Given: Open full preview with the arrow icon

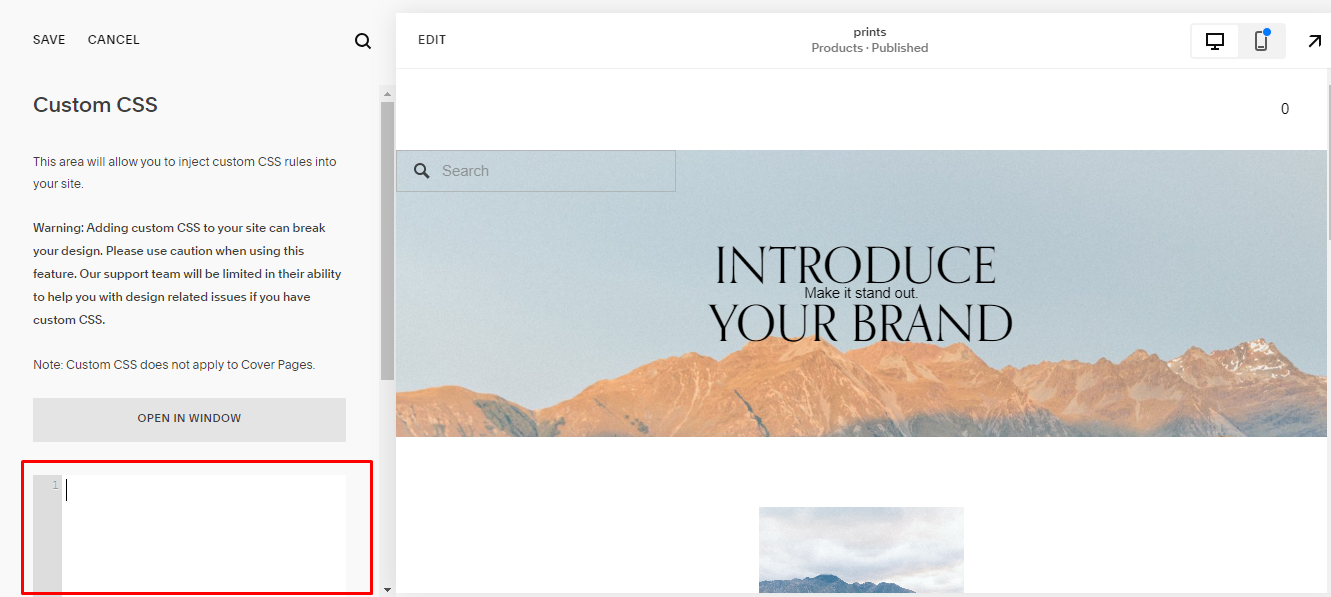Looking at the screenshot, I should coord(1314,41).
